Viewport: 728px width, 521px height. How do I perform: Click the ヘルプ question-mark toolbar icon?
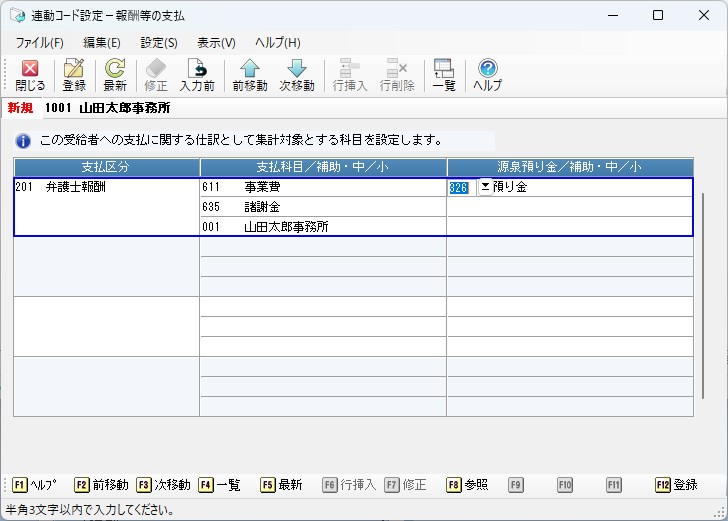[x=487, y=75]
